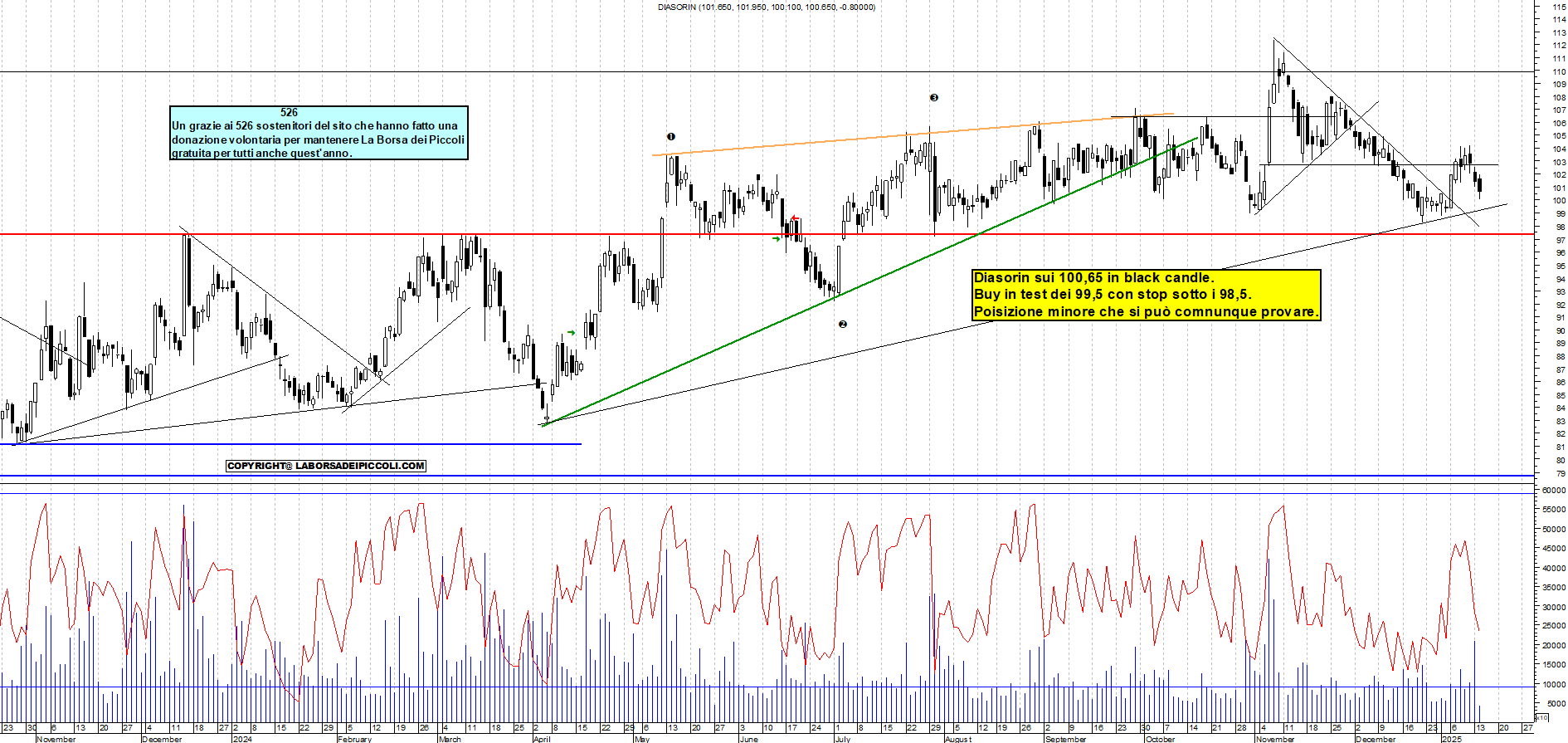Click the 'February' month label

tap(354, 738)
